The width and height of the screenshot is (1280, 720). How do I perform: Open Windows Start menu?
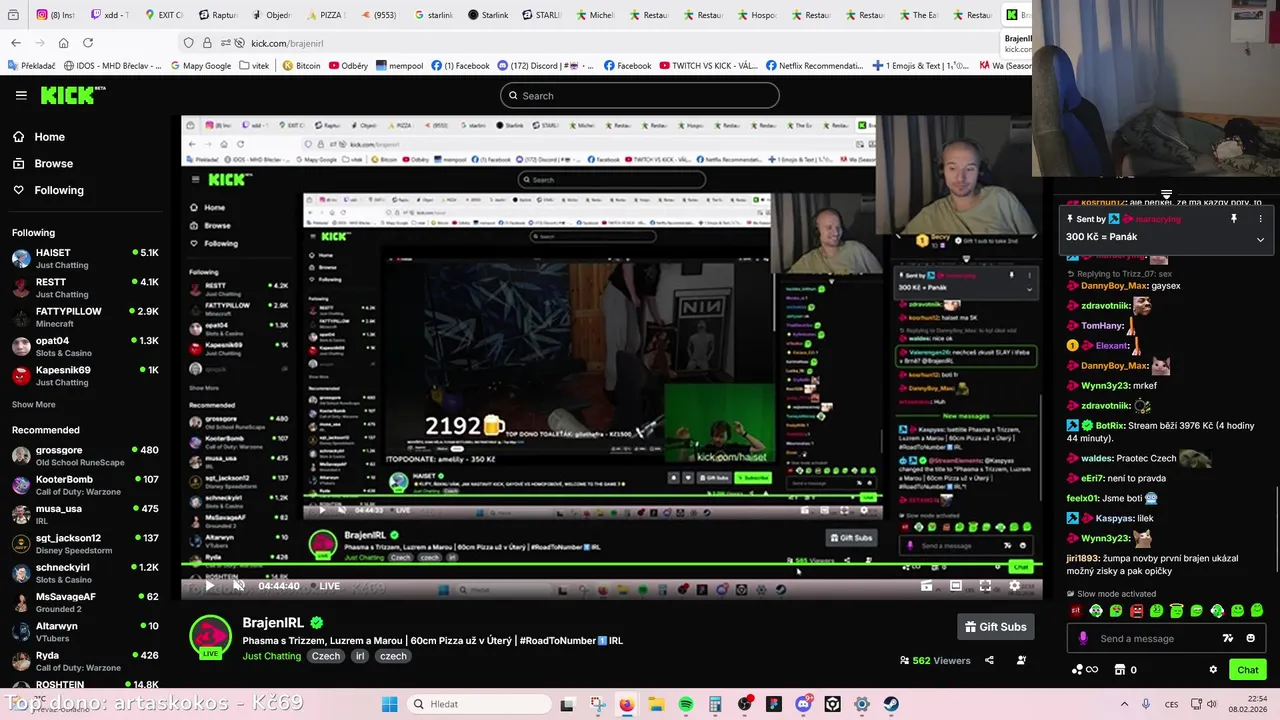pos(389,704)
